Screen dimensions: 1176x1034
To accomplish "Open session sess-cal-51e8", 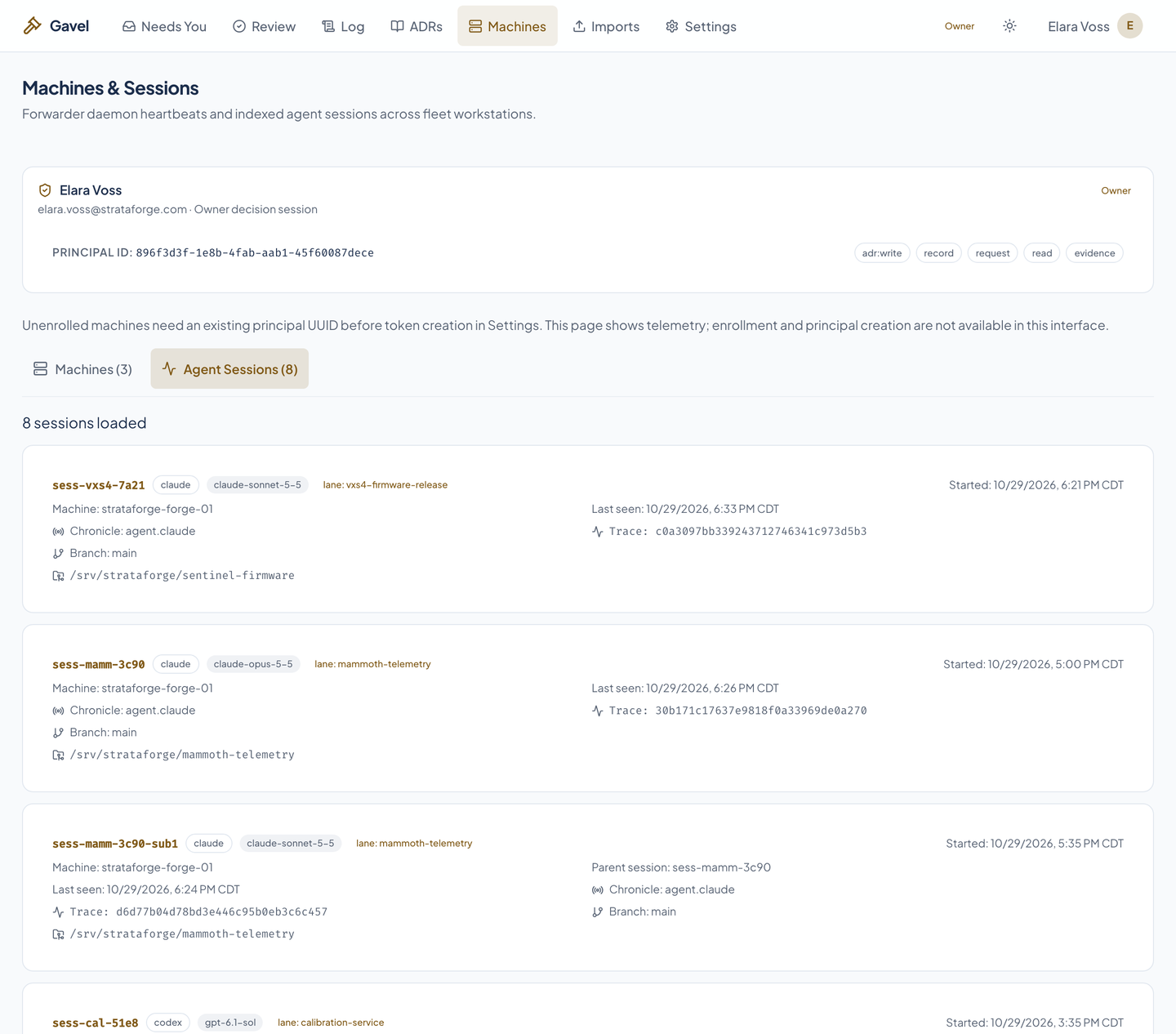I will [x=96, y=1023].
